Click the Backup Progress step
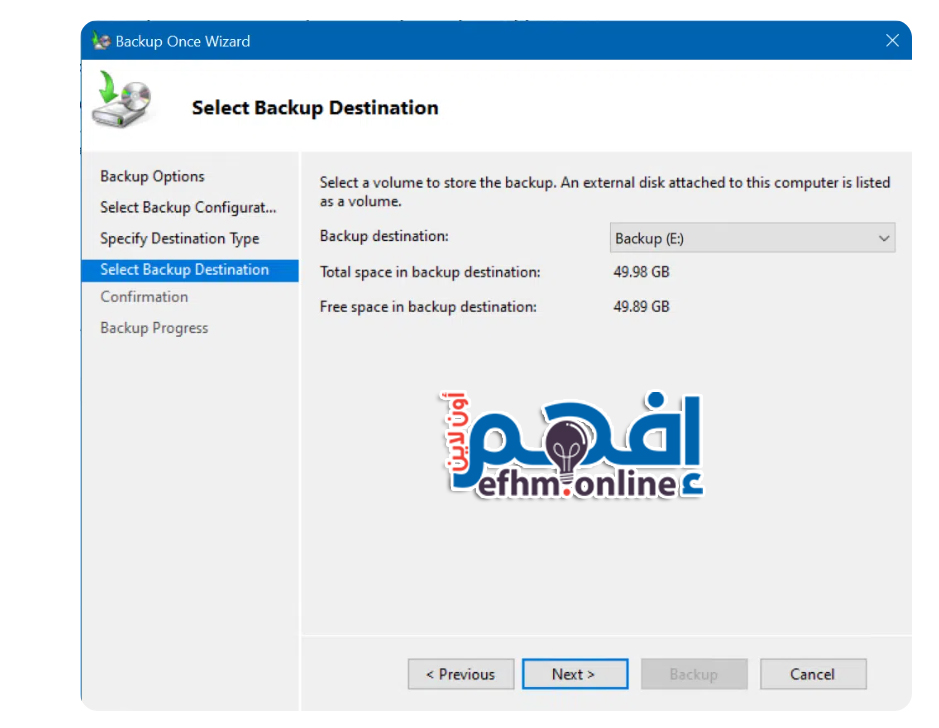Screen dimensions: 939x728 pyautogui.click(x=154, y=327)
